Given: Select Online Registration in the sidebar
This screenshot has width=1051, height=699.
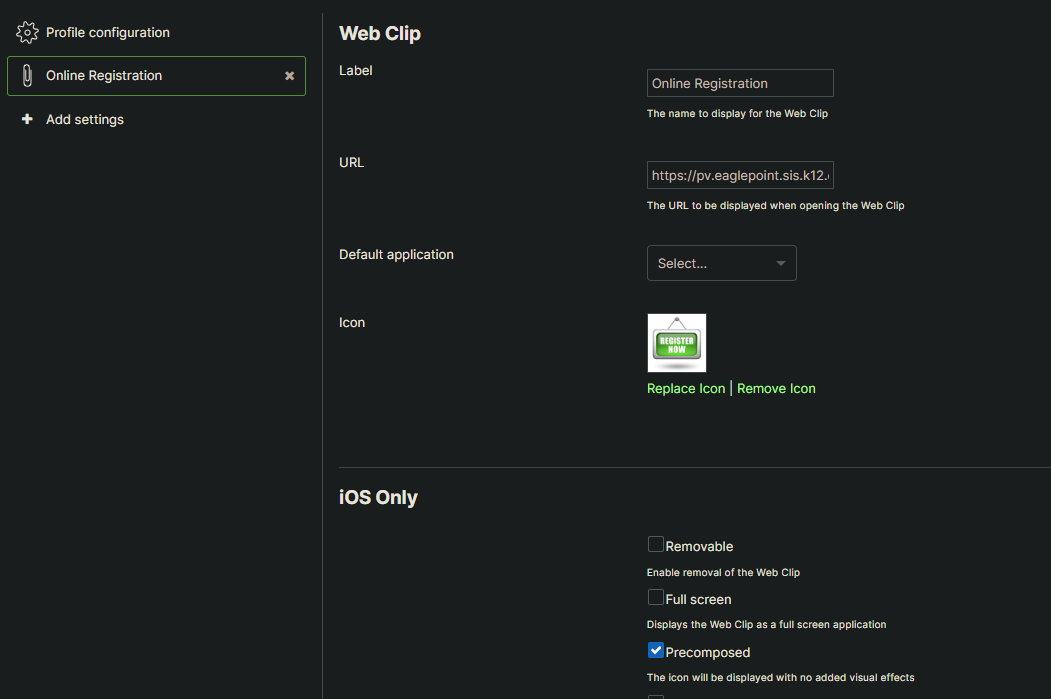Looking at the screenshot, I should click(103, 75).
